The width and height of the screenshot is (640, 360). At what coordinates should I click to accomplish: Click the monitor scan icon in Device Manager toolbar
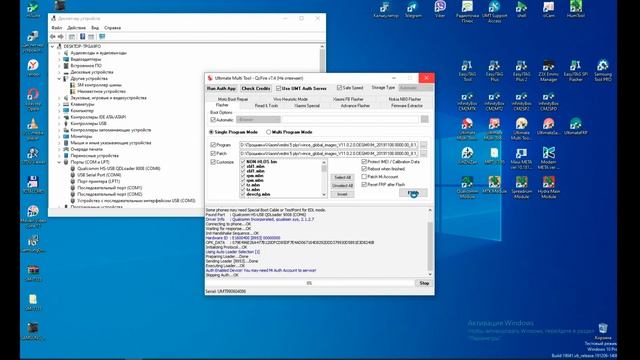click(x=102, y=37)
